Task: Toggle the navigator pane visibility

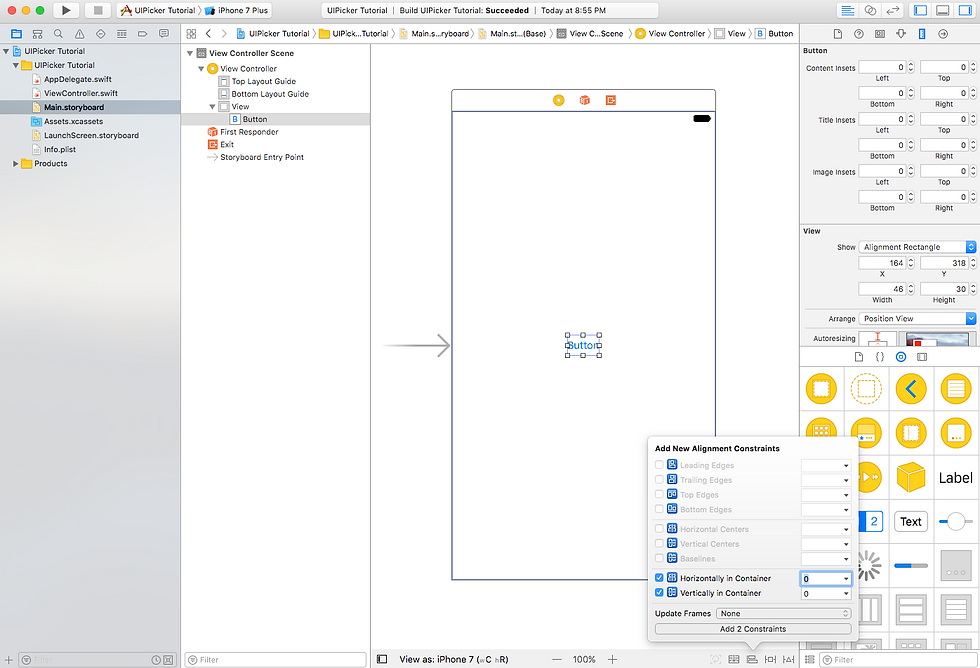Action: pos(920,10)
